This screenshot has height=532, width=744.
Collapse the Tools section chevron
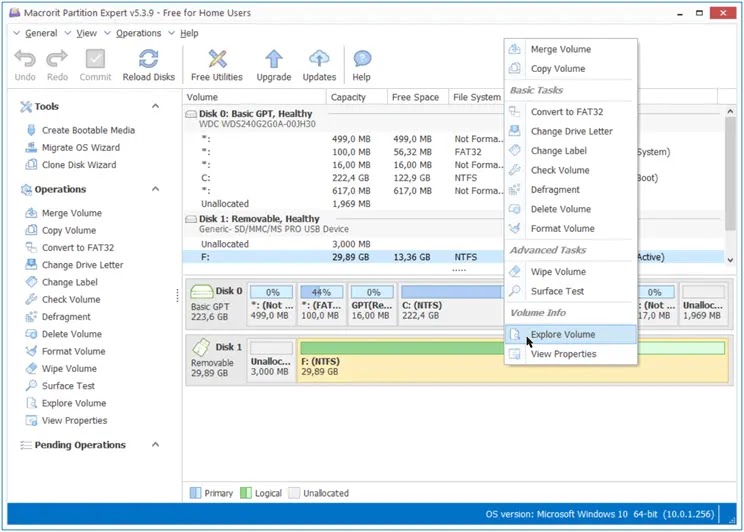(x=155, y=106)
